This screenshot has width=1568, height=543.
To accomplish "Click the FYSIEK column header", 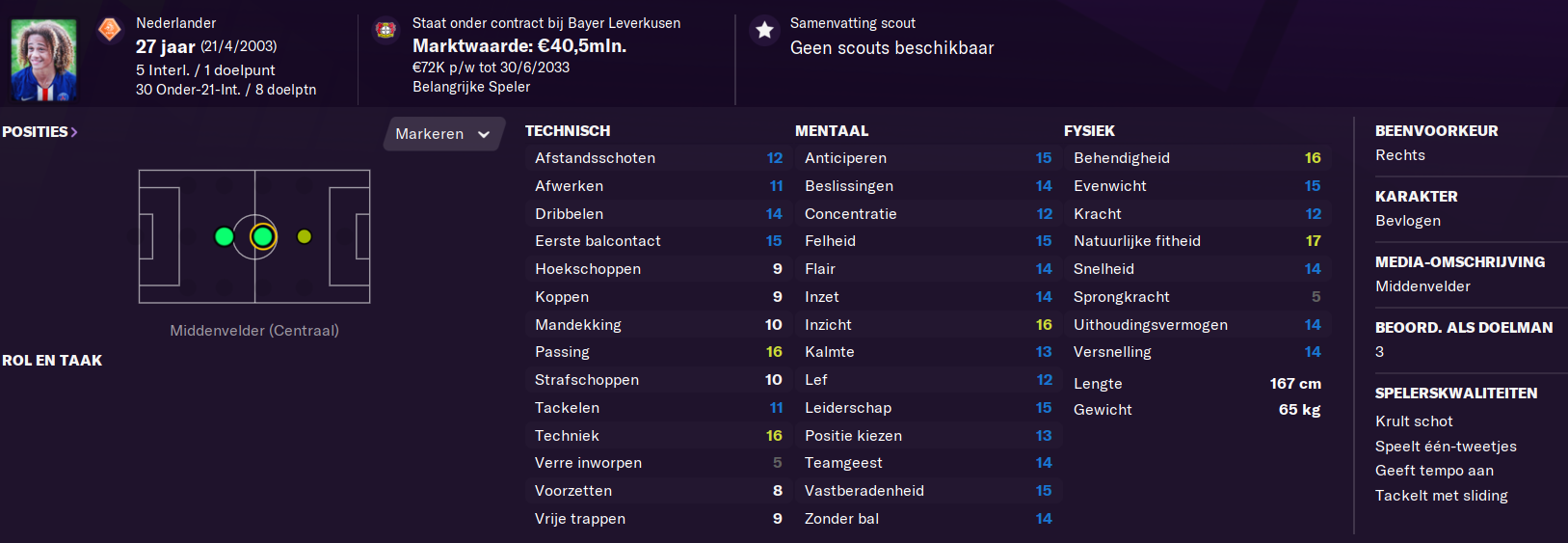I will [x=1089, y=131].
